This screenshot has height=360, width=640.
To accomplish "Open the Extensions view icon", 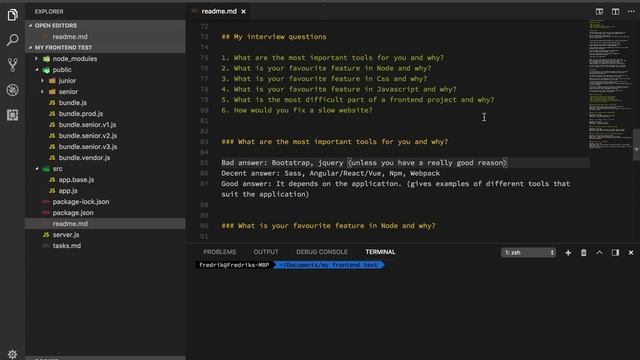I will (12, 115).
